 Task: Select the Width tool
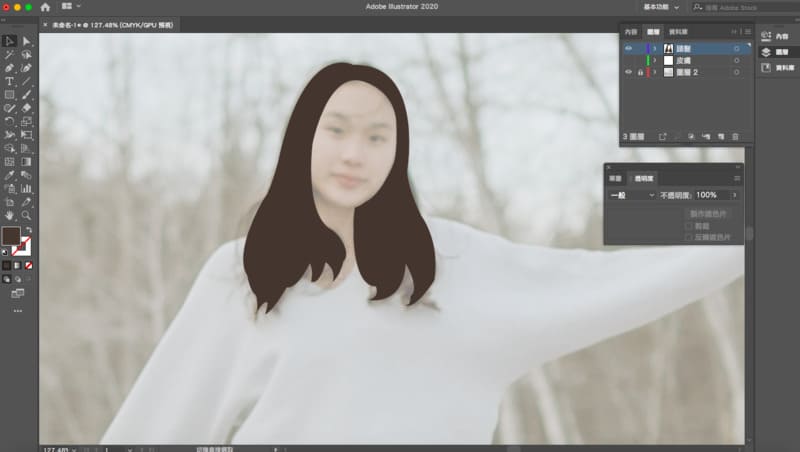(x=9, y=135)
